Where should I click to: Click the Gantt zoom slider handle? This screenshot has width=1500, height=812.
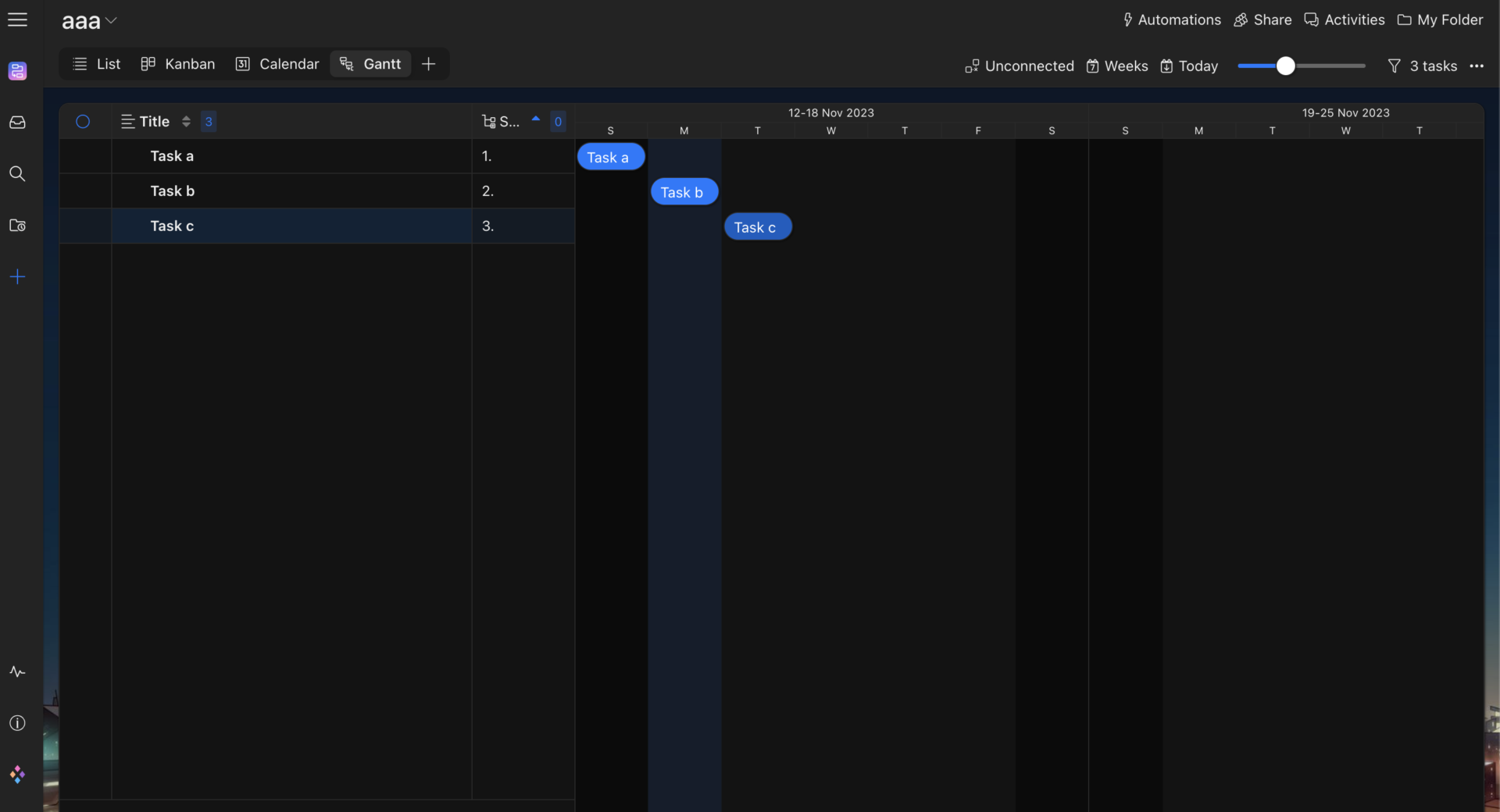pyautogui.click(x=1285, y=66)
